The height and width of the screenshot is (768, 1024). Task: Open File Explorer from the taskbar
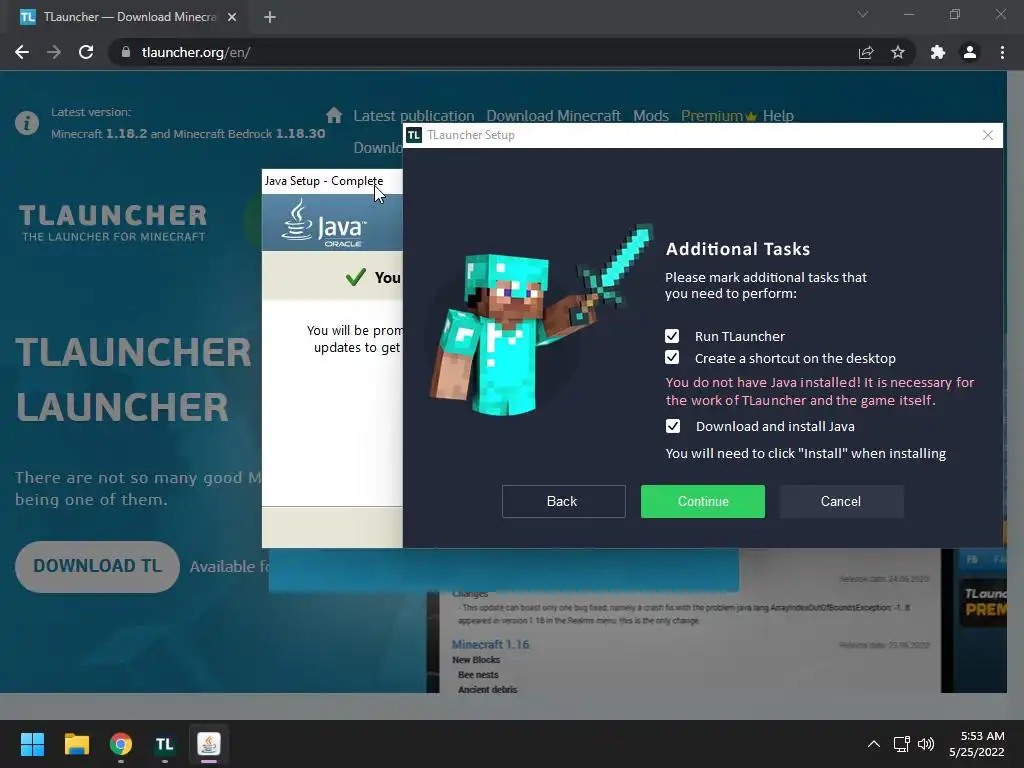(76, 744)
